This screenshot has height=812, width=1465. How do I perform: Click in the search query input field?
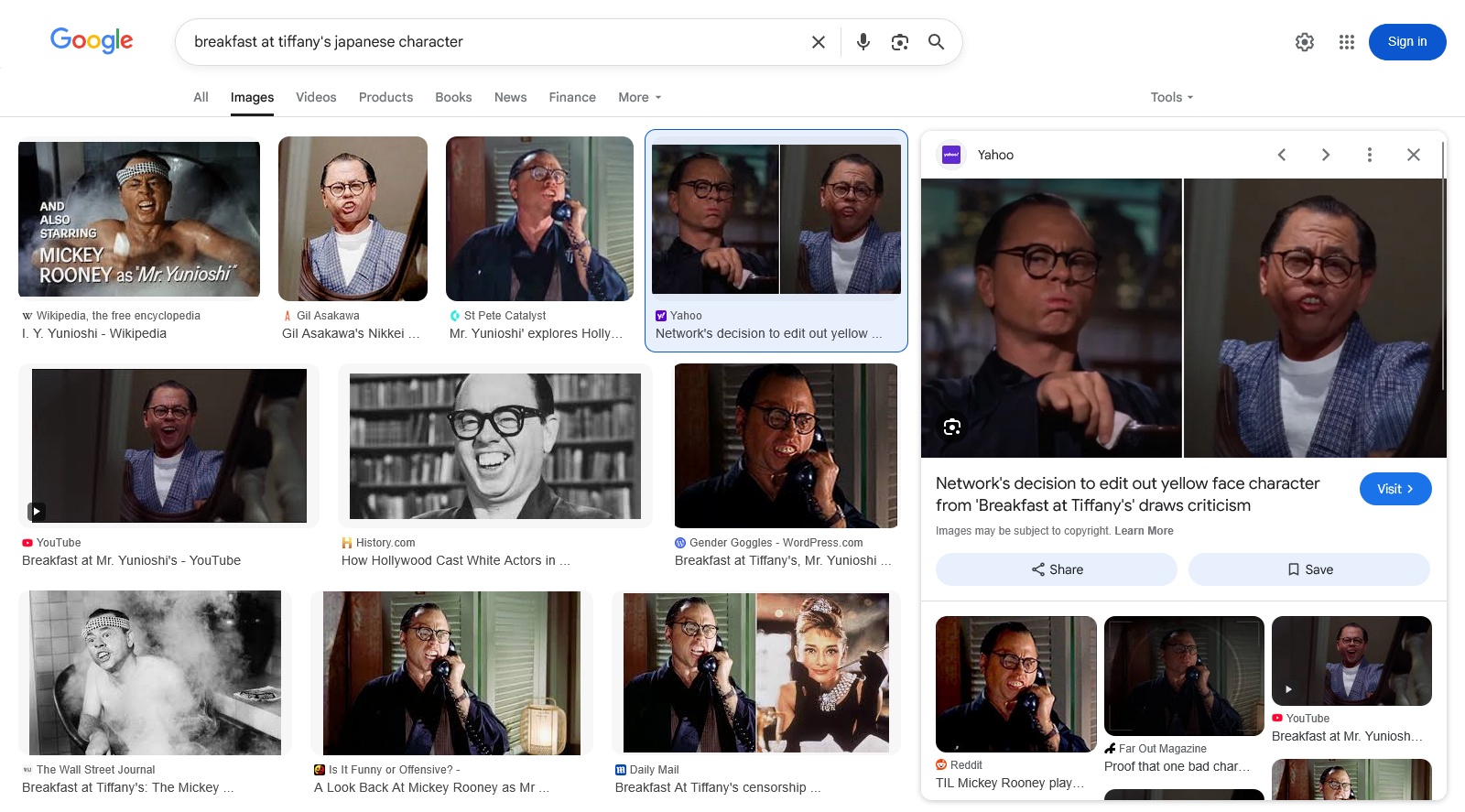pos(494,42)
